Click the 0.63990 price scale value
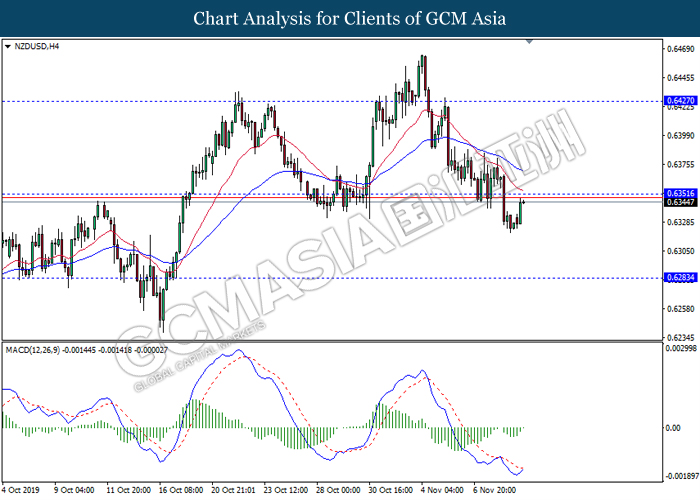Screen dimensions: 700x500 click(680, 136)
